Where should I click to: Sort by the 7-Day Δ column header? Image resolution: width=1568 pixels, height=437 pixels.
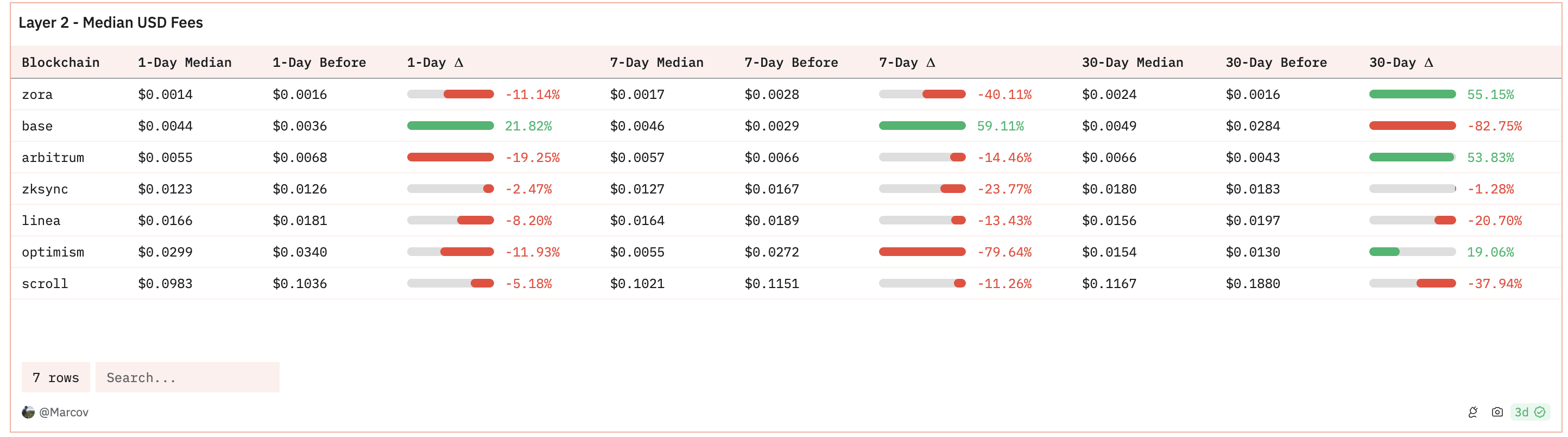[x=907, y=63]
